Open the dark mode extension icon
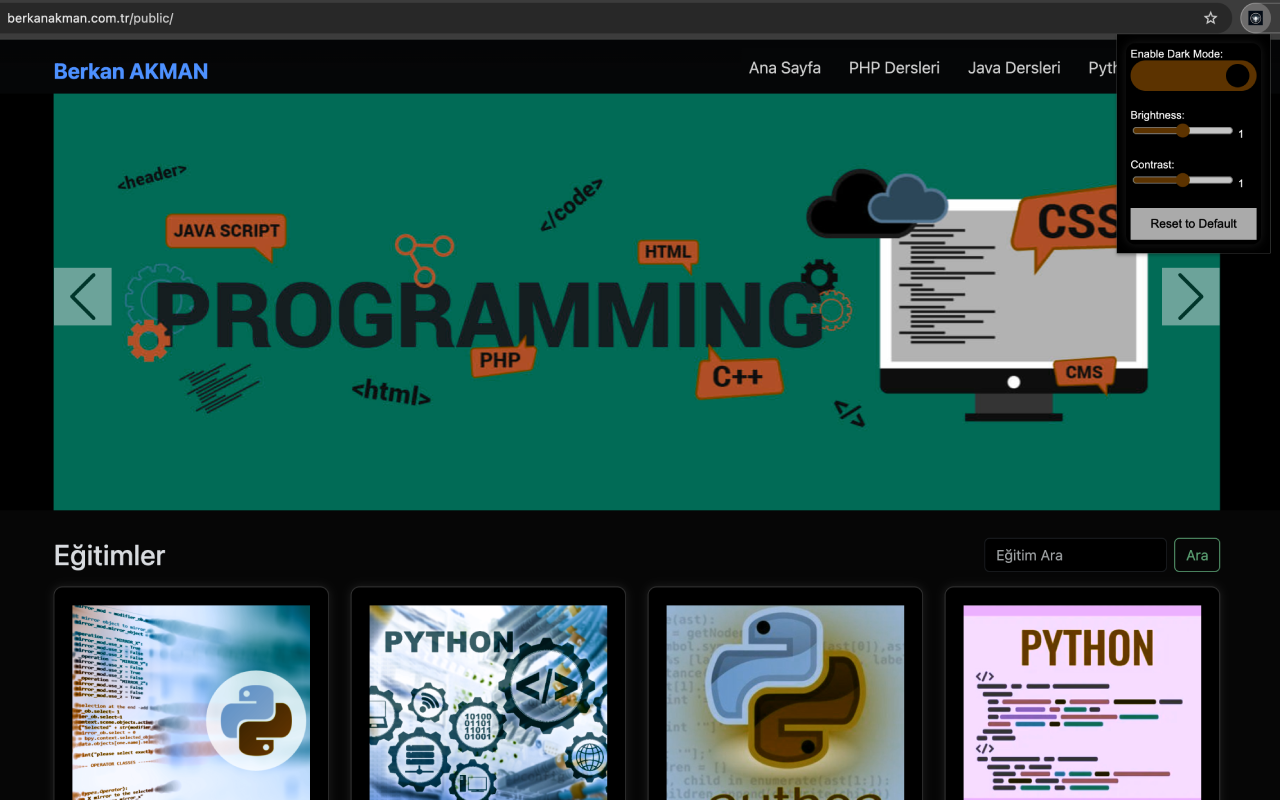 (x=1255, y=18)
